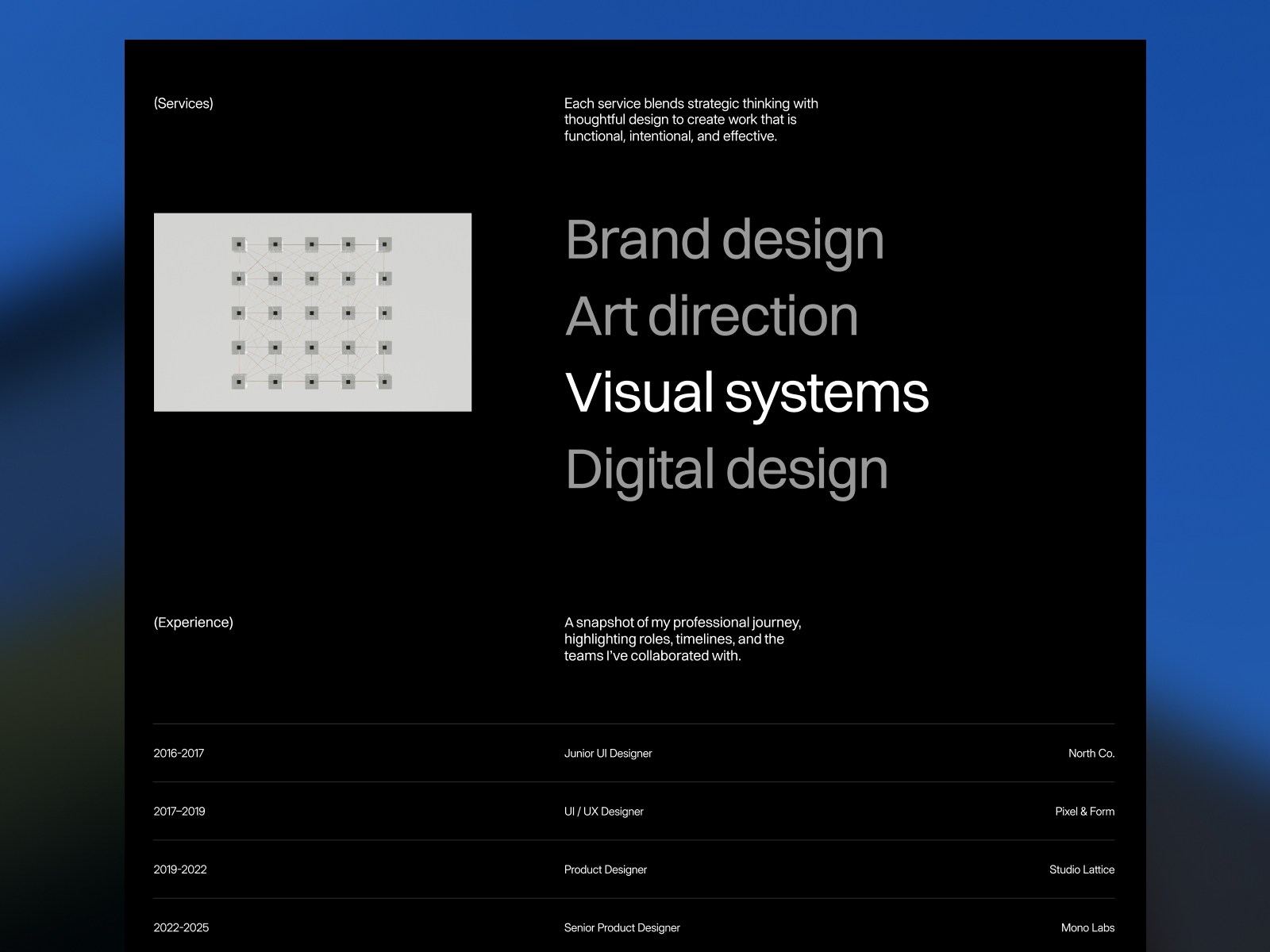Click the grid pattern preview image
Viewport: 1270px width, 952px height.
[312, 312]
